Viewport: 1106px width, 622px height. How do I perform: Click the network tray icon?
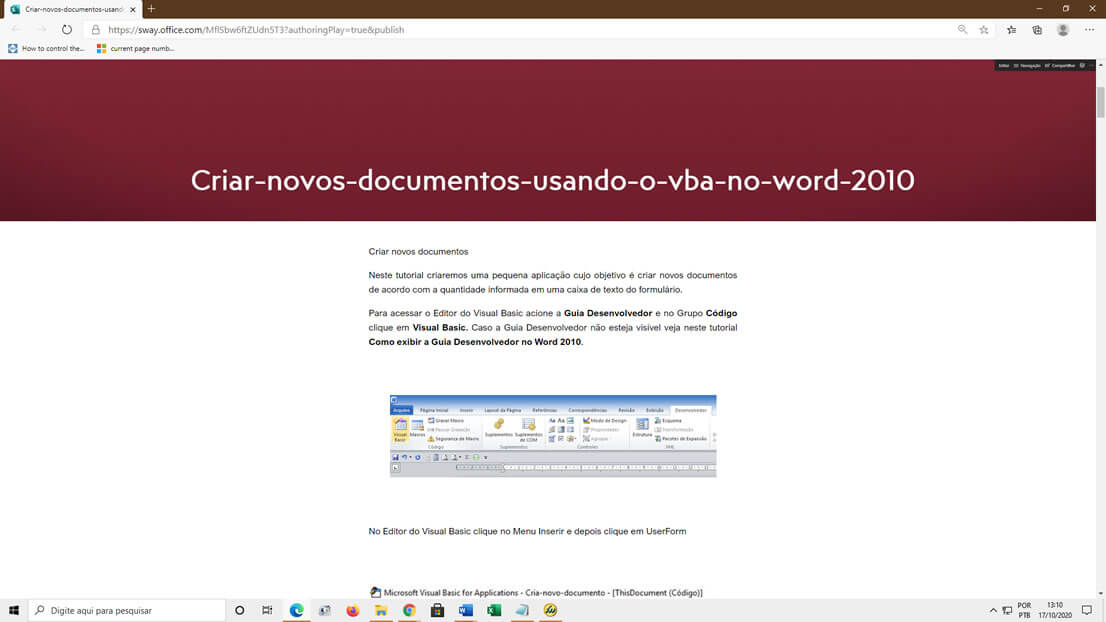pos(1007,610)
